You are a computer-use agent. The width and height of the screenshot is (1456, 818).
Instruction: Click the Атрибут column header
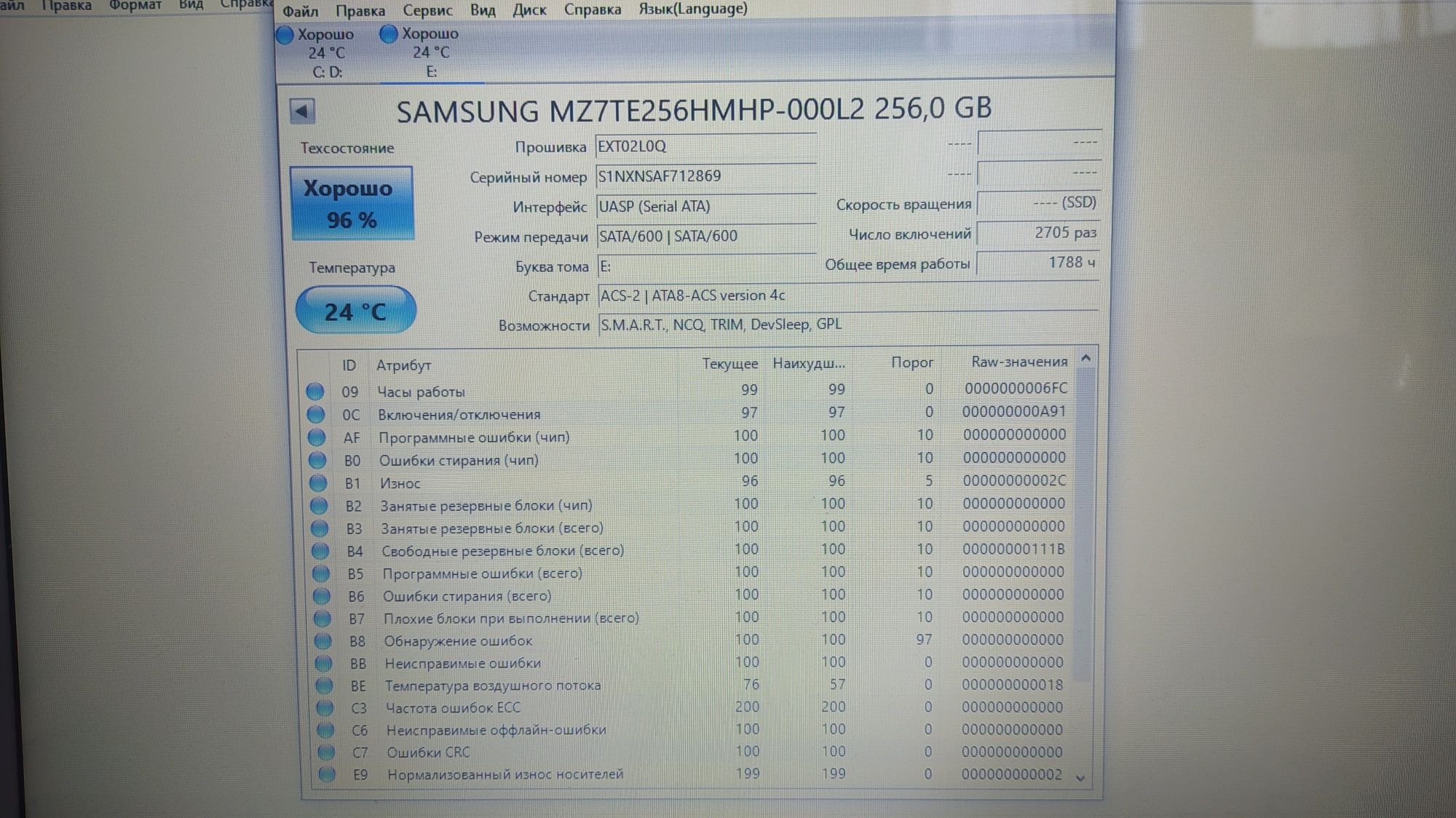pos(403,365)
